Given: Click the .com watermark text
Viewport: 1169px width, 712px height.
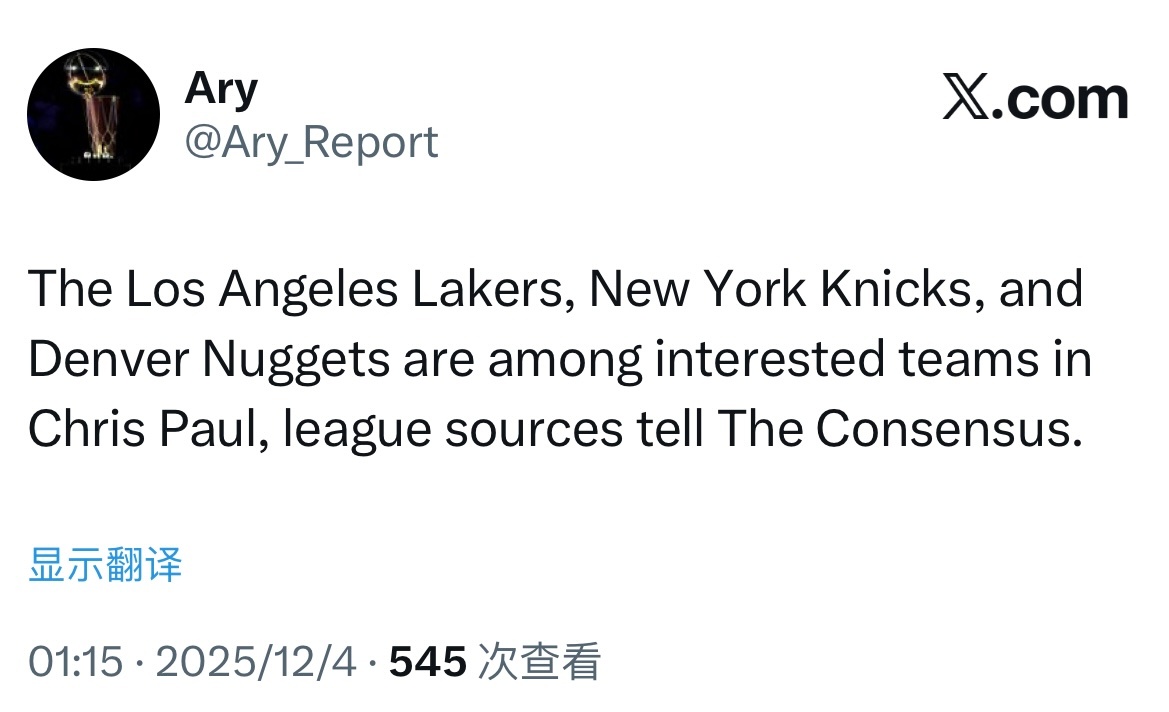Looking at the screenshot, I should coord(1060,98).
